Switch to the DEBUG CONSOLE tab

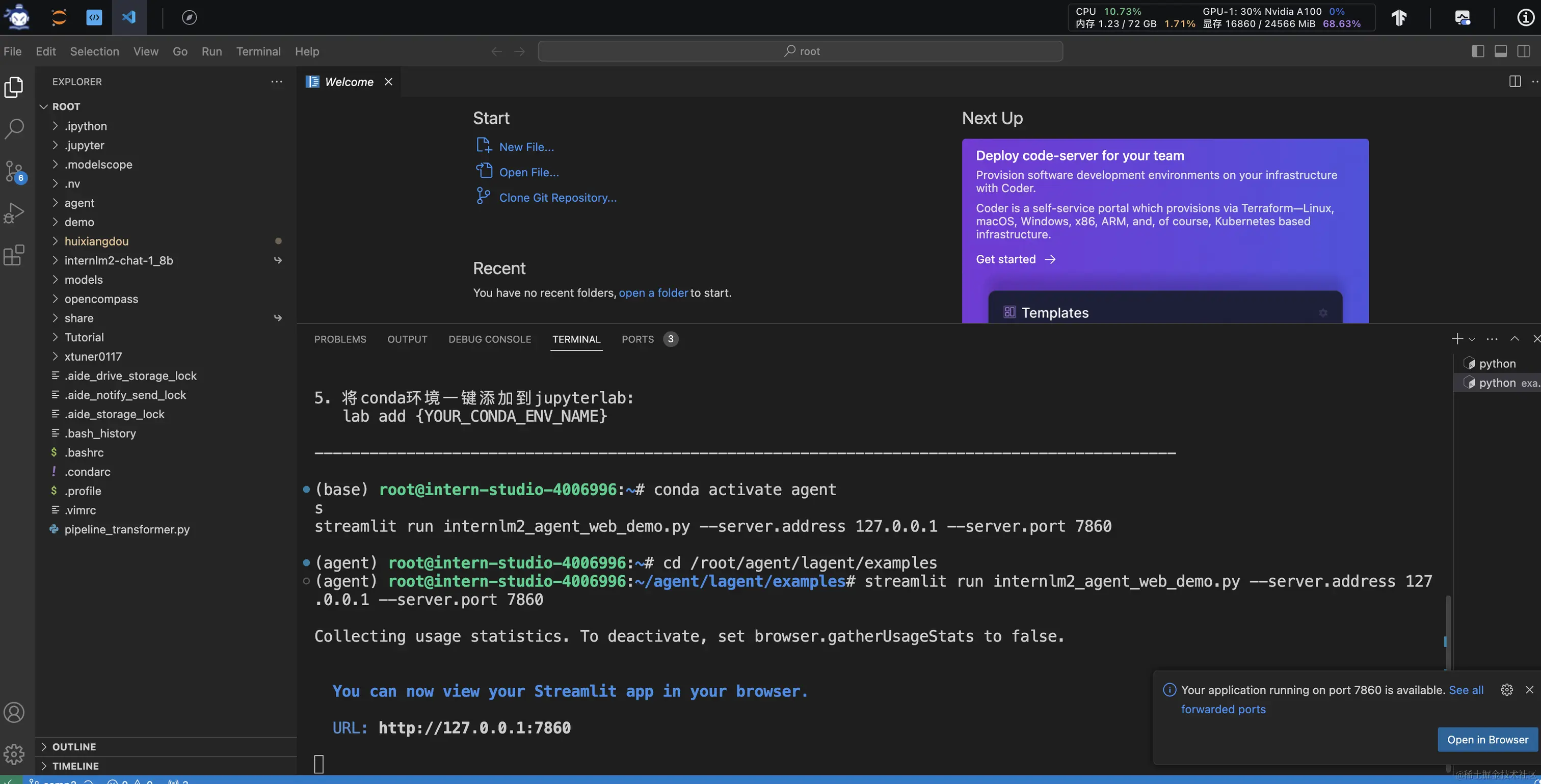pyautogui.click(x=489, y=339)
